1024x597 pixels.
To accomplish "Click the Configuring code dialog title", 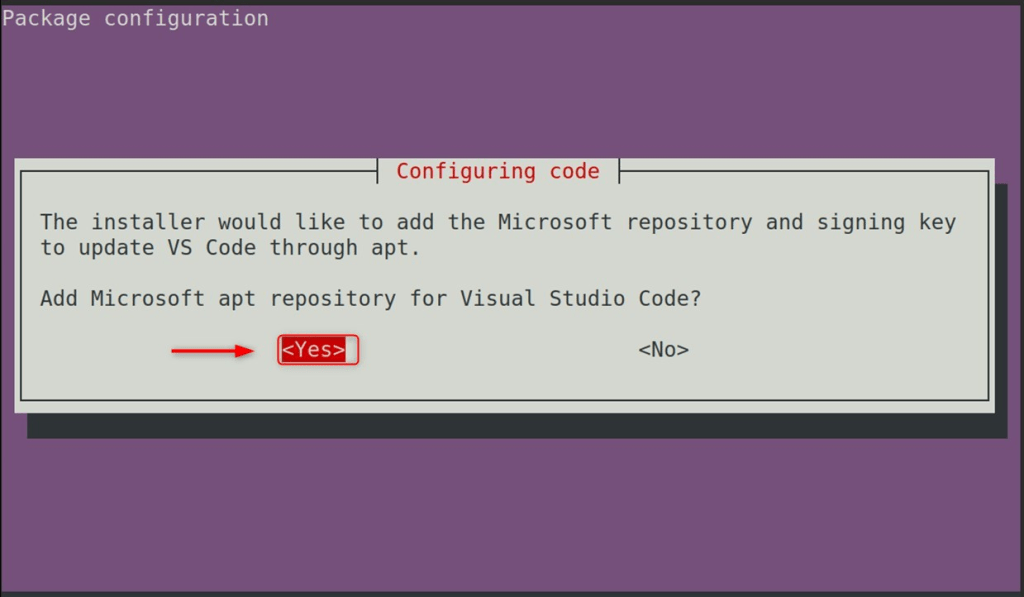I will coord(497,171).
